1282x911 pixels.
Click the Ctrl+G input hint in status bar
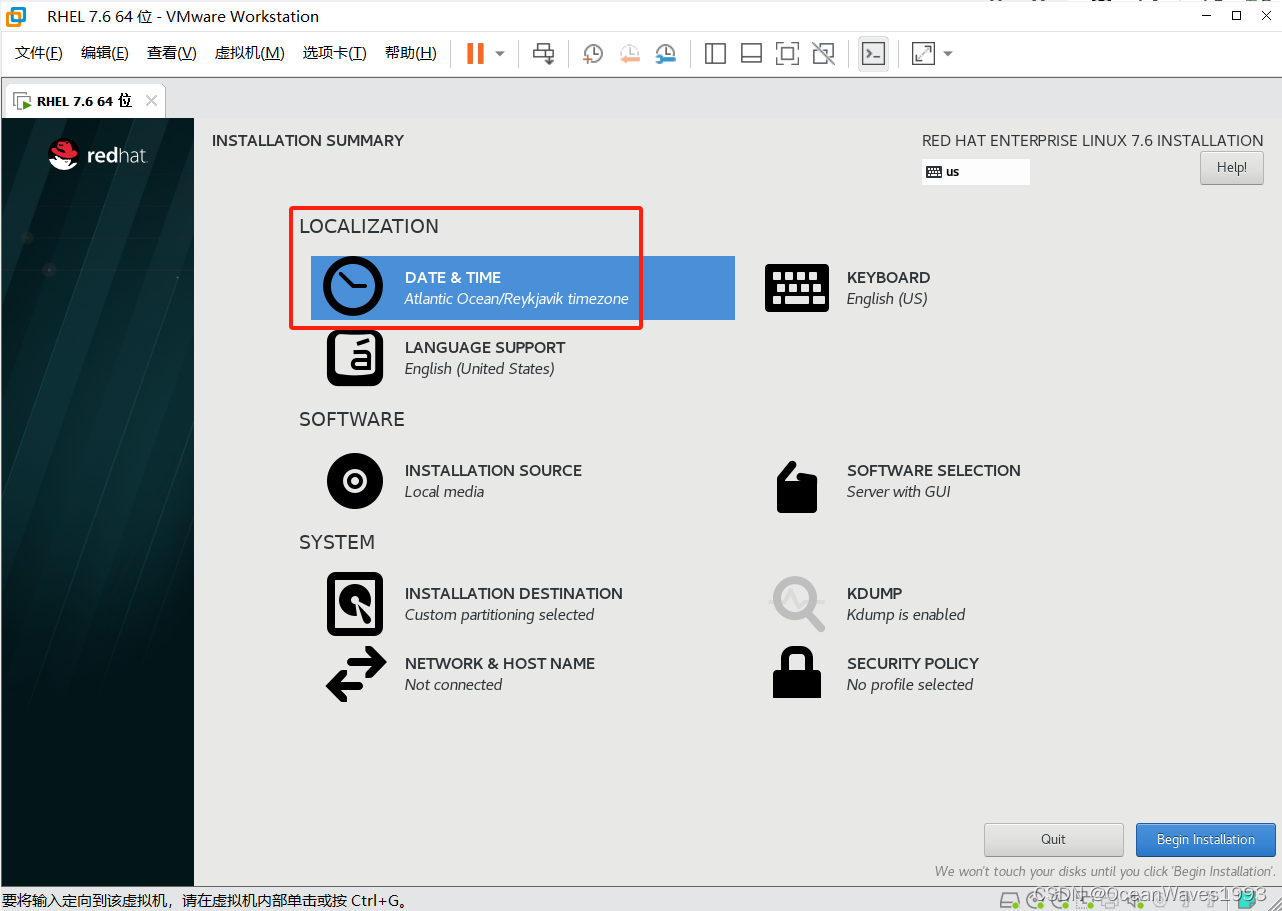(206, 900)
